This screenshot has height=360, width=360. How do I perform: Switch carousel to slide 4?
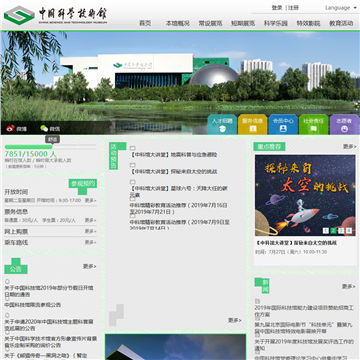coord(349,231)
